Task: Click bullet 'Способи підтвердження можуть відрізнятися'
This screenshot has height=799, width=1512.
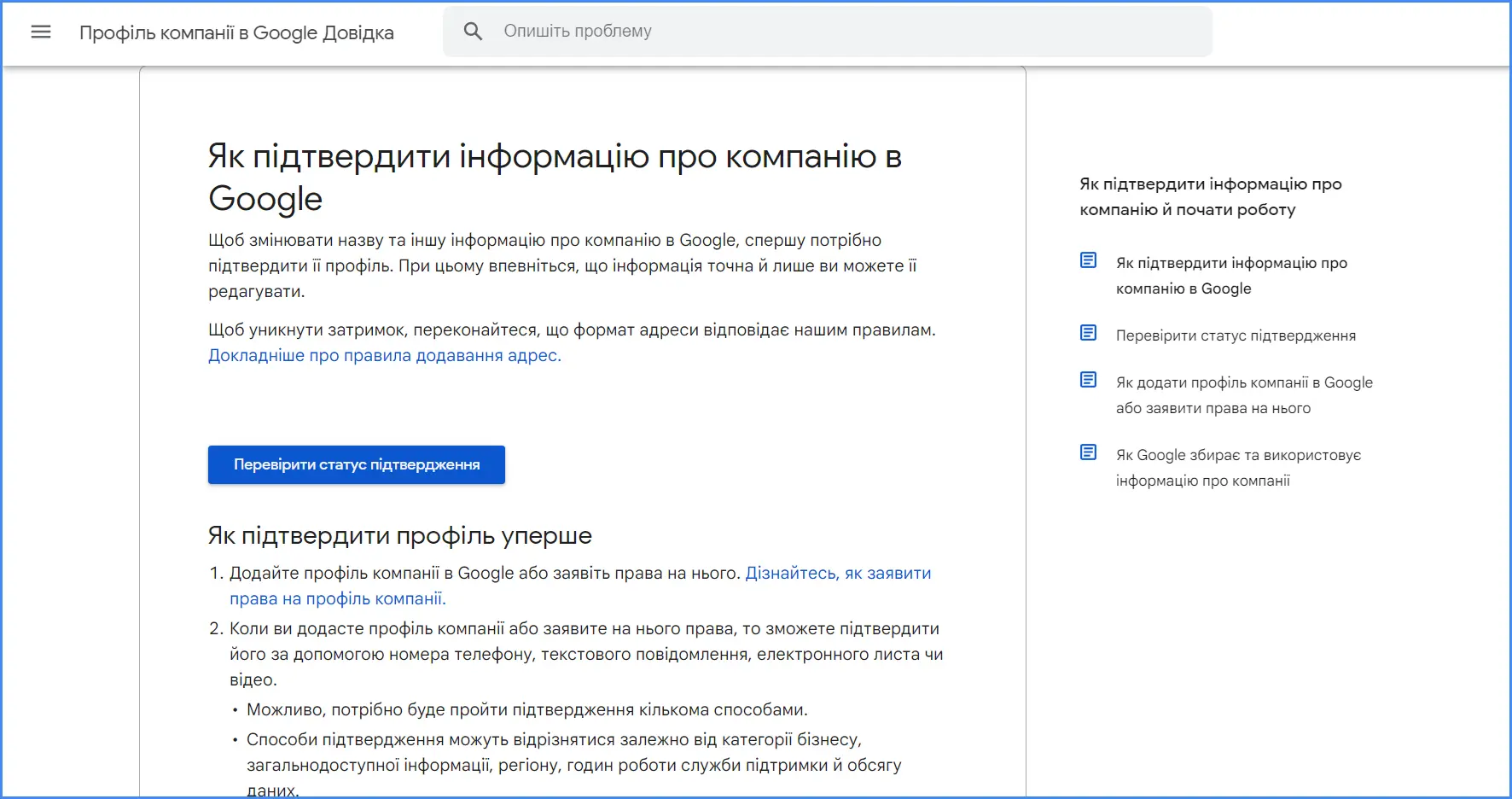Action: [574, 764]
